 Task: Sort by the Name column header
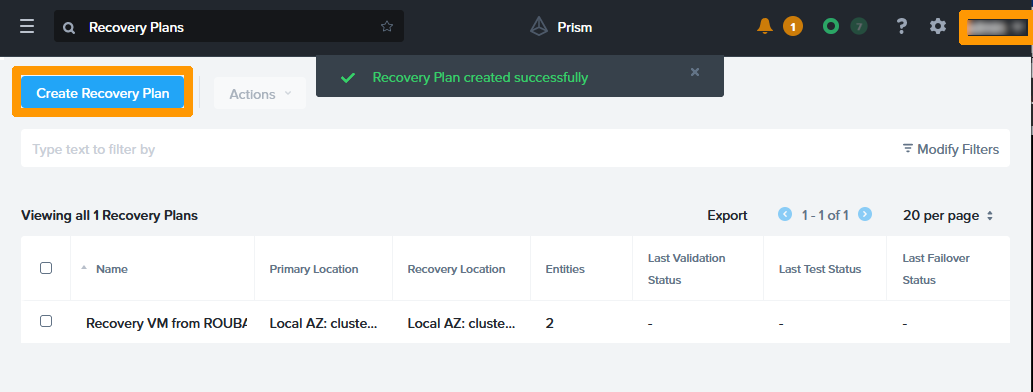point(111,269)
